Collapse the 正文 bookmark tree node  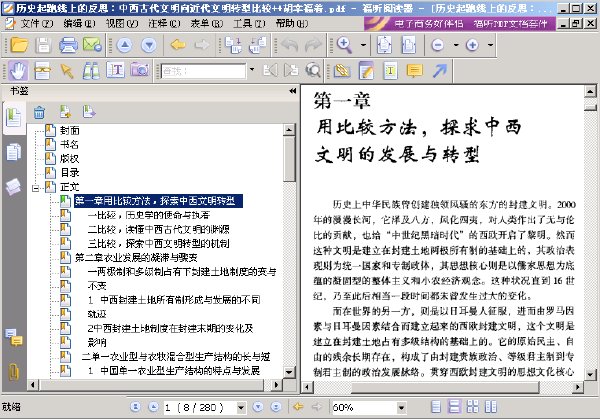36,188
